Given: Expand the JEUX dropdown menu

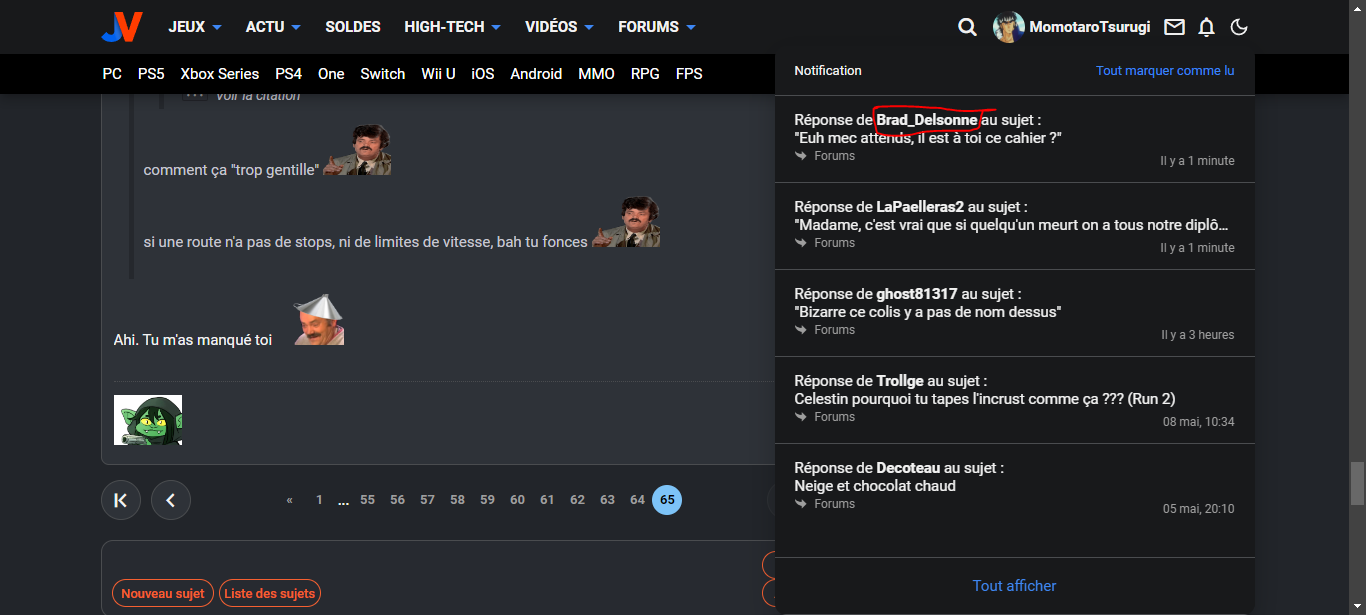Looking at the screenshot, I should (195, 27).
